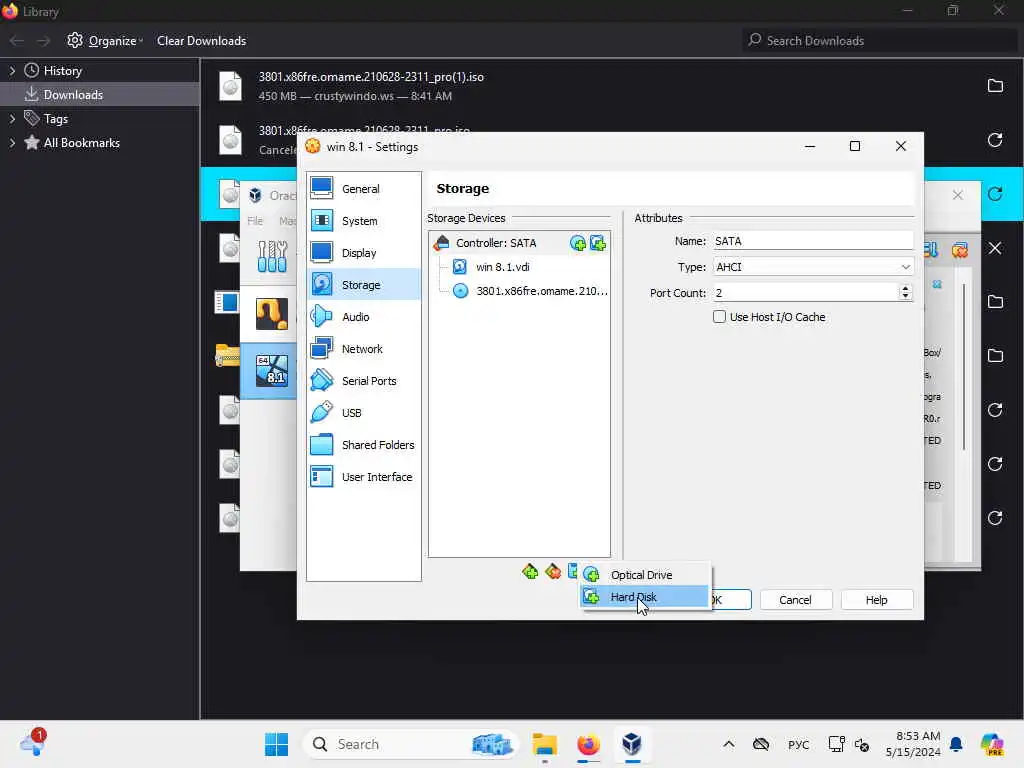Select Controller: SATA in Storage Devices
This screenshot has height=768, width=1024.
pyautogui.click(x=496, y=243)
